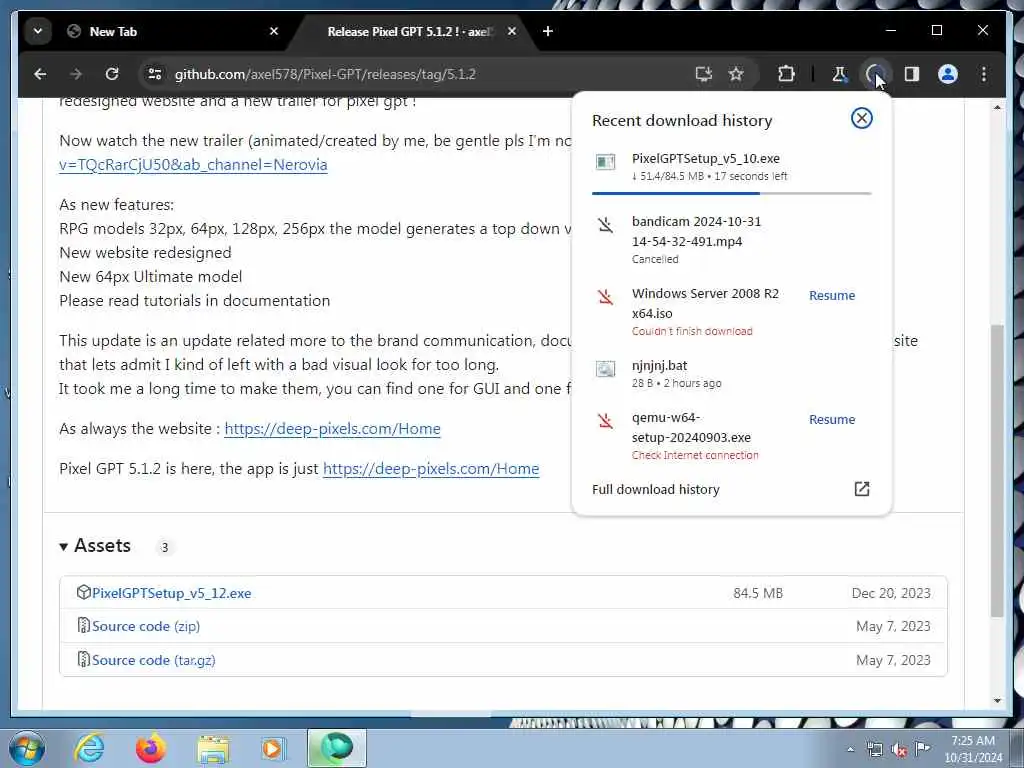Image resolution: width=1024 pixels, height=768 pixels.
Task: Open Chrome Labs flask icon
Action: pyautogui.click(x=839, y=74)
